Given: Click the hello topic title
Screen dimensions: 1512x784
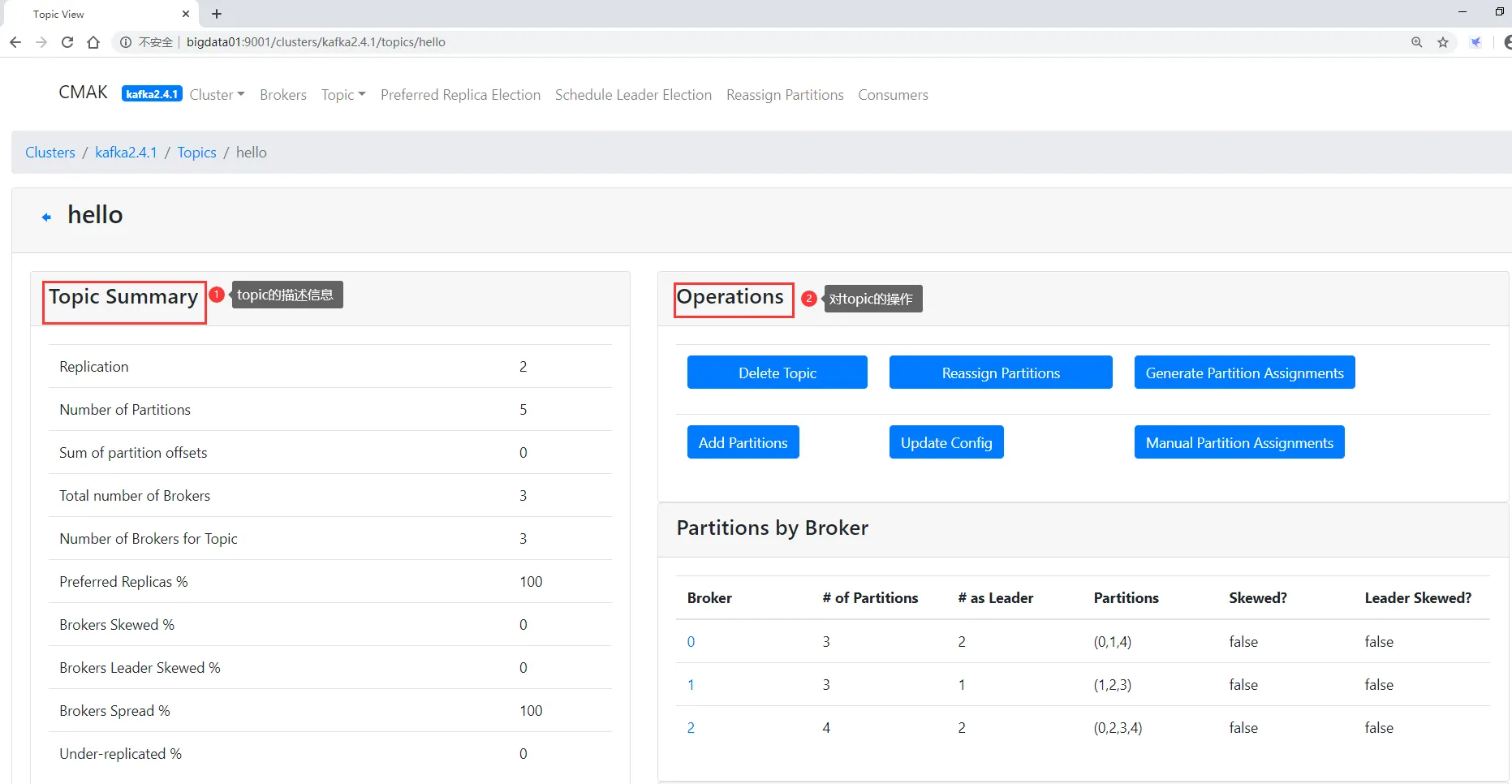Looking at the screenshot, I should (95, 215).
